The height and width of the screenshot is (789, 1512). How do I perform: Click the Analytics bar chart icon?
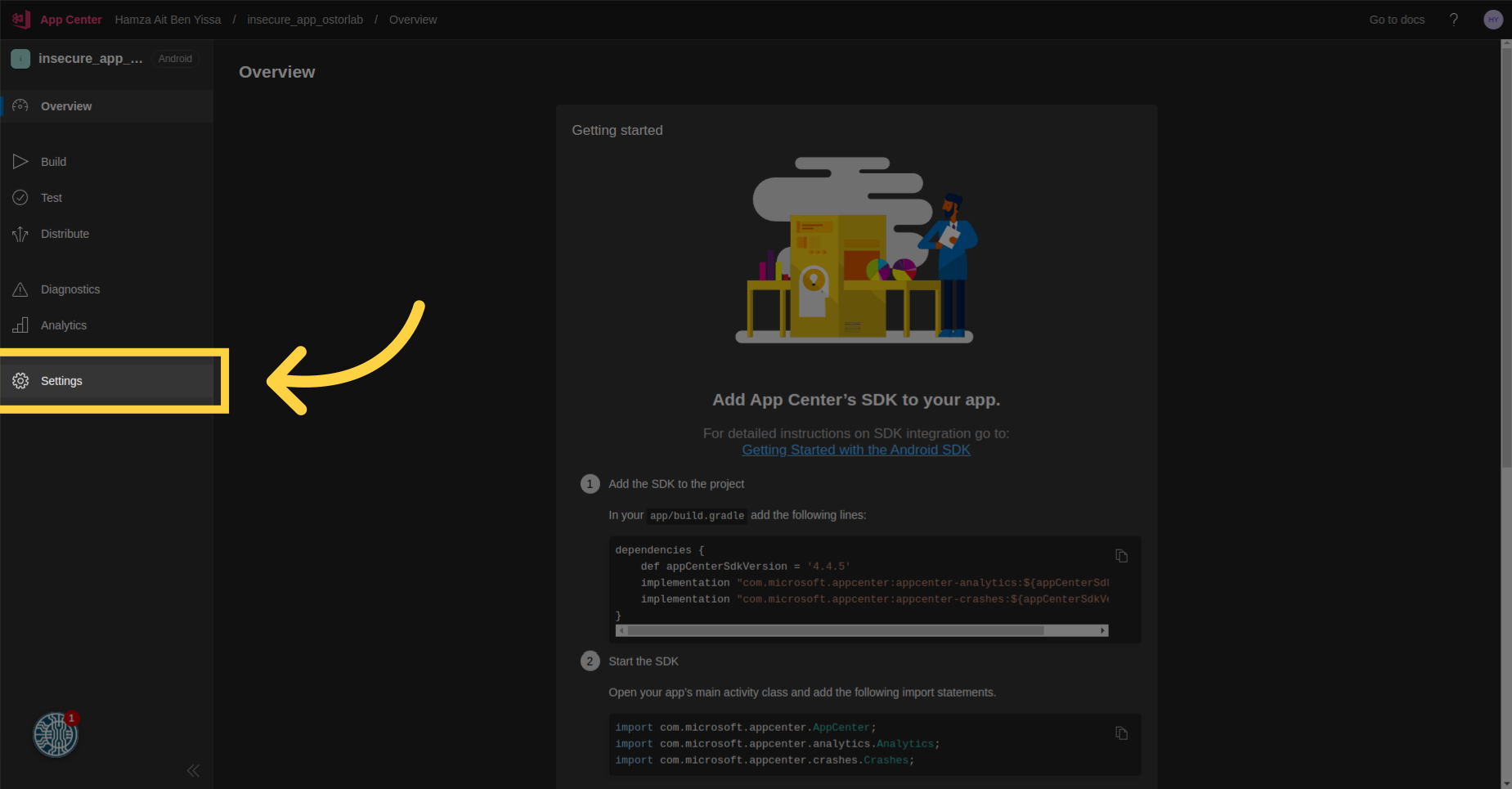(x=20, y=325)
